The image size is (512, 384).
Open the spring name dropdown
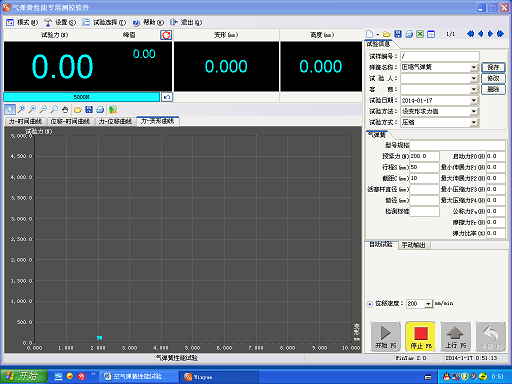pyautogui.click(x=474, y=67)
